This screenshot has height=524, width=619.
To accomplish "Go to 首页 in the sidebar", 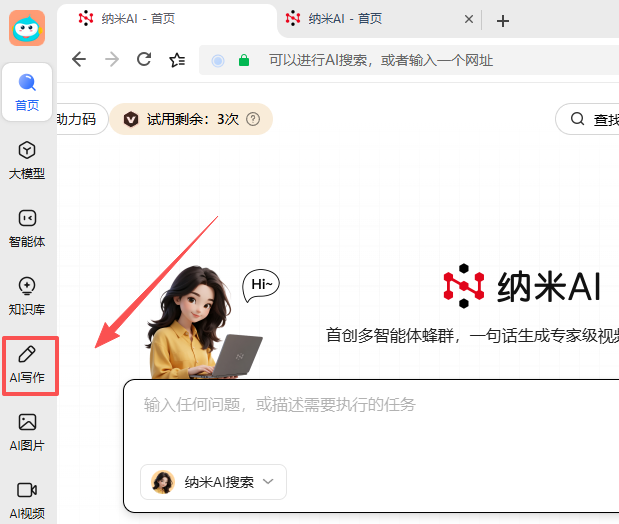I will pos(27,92).
